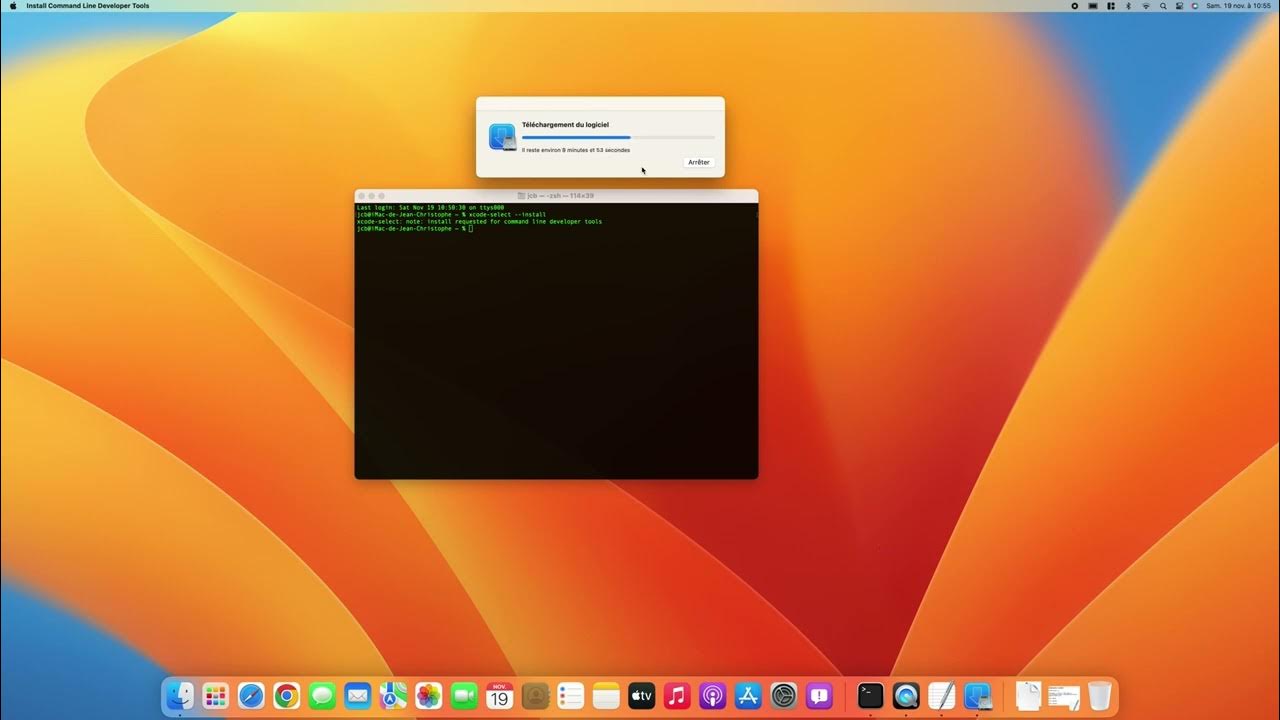This screenshot has height=720, width=1280.
Task: Click the xcode-select --install command line
Action: (x=451, y=214)
